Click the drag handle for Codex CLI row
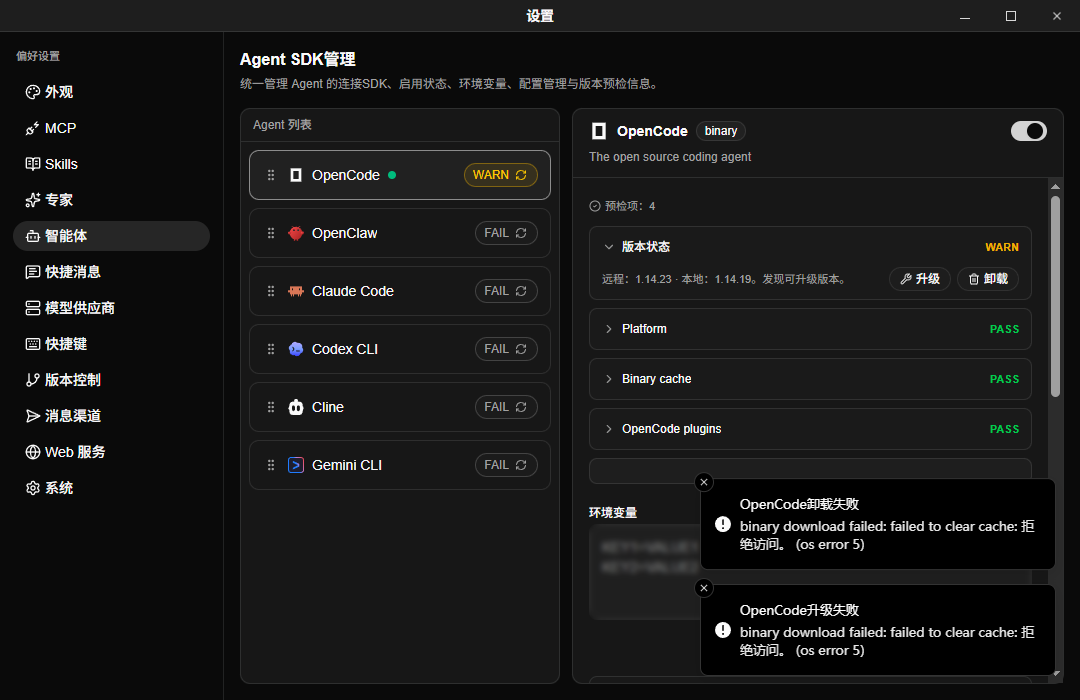 point(271,349)
